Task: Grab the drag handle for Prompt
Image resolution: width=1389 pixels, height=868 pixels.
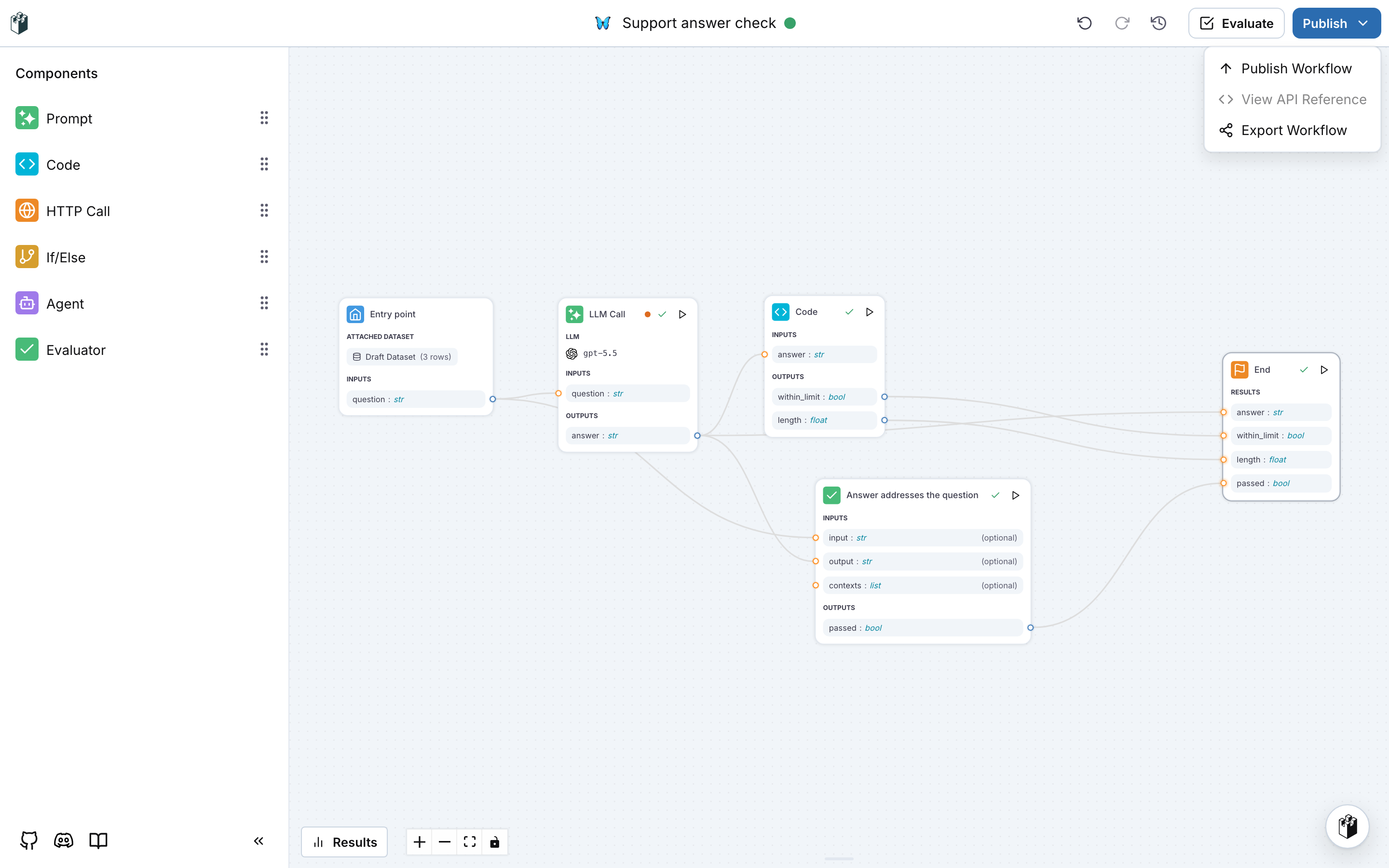Action: point(264,118)
